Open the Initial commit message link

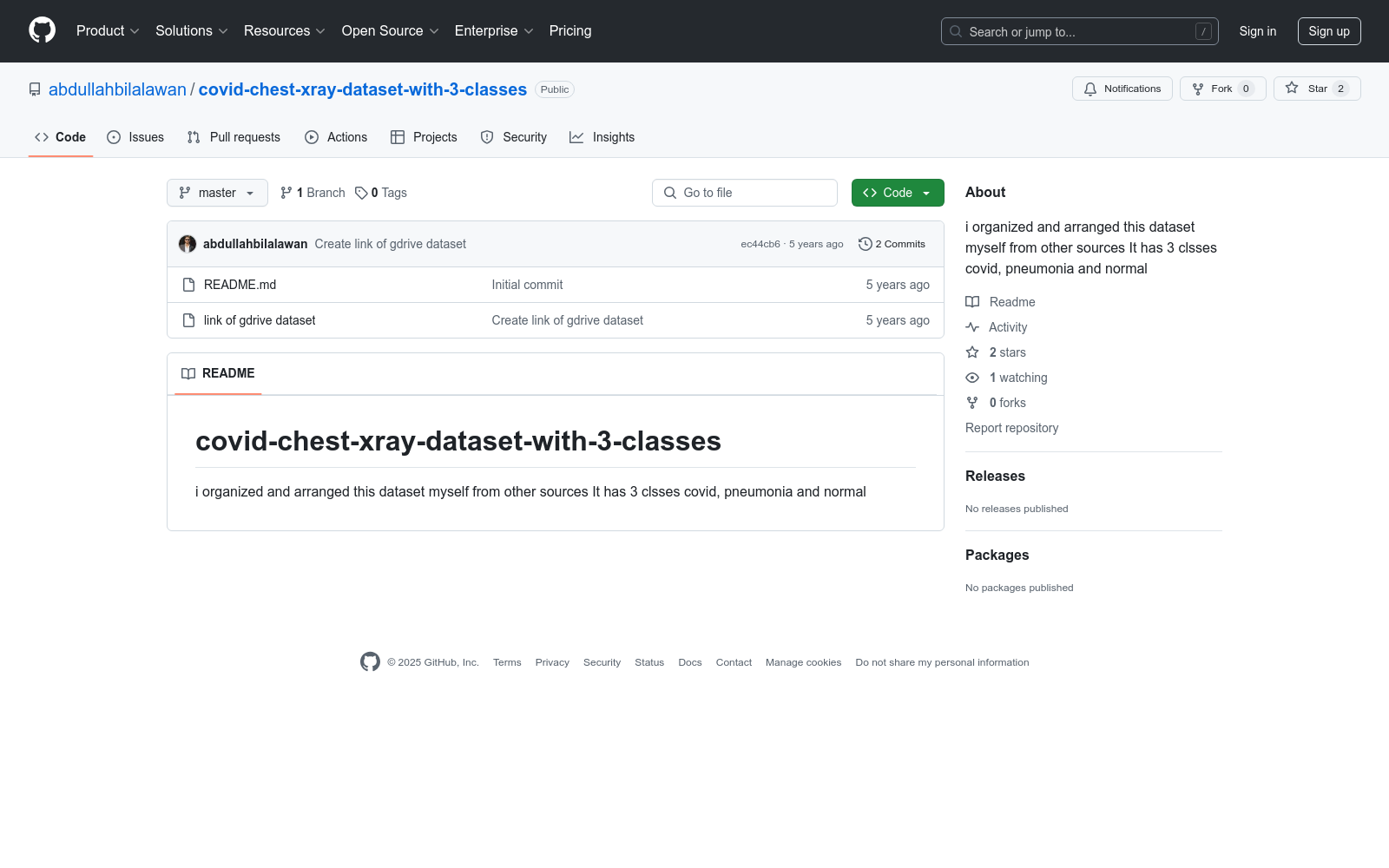527,285
